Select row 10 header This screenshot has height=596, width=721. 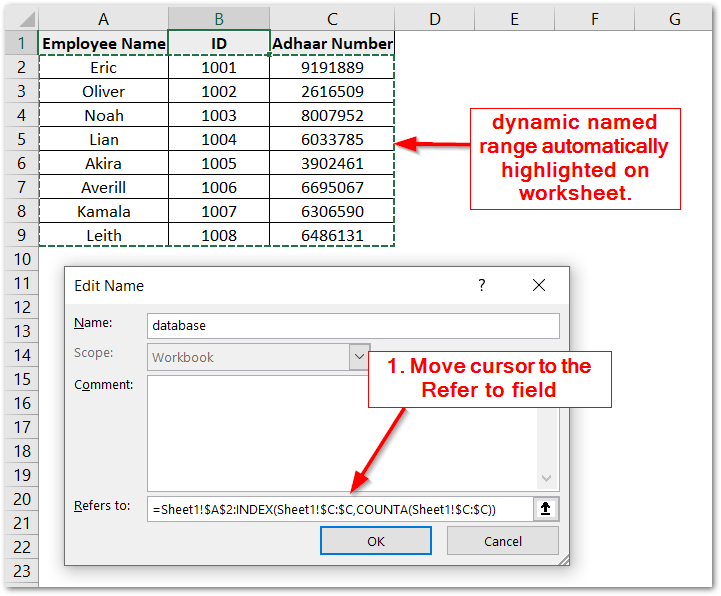[x=22, y=259]
